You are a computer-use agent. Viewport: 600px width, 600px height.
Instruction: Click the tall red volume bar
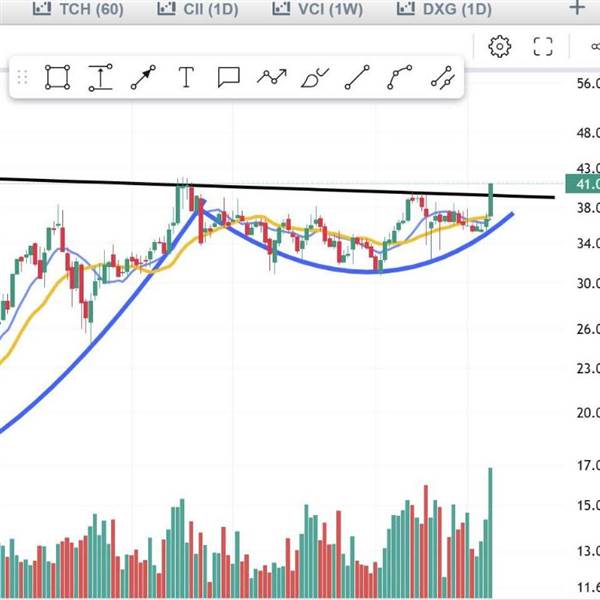pos(426,542)
